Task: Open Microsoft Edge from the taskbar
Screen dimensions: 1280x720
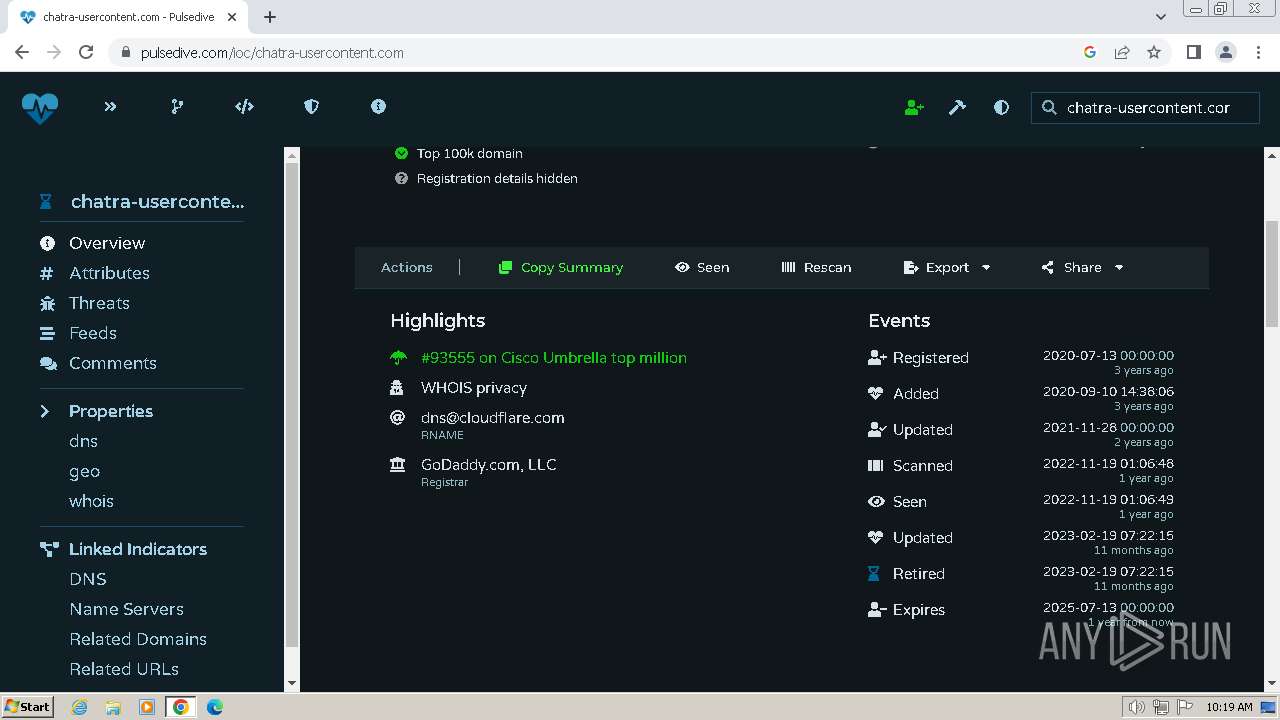Action: (214, 707)
